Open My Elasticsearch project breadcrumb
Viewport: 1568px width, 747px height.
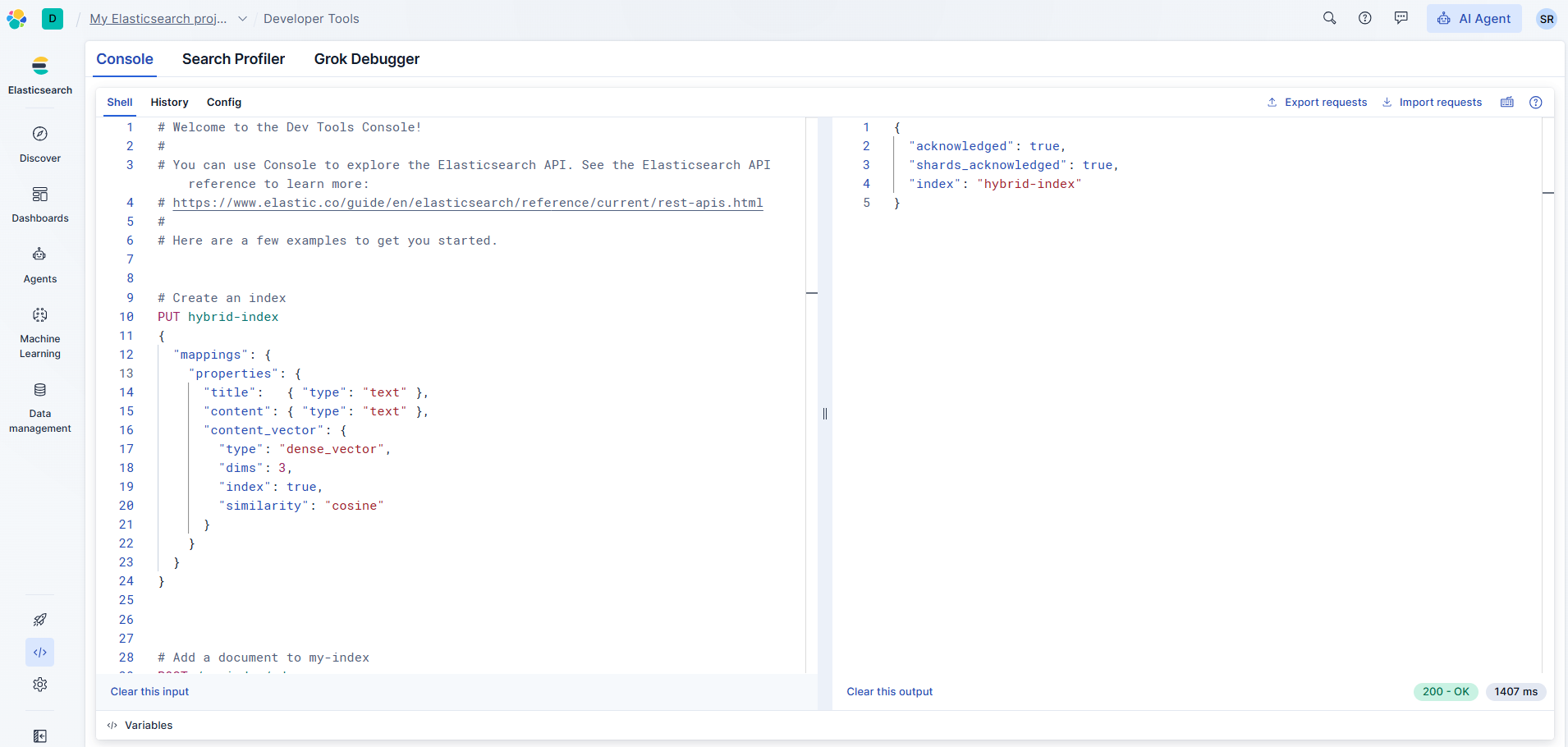coord(158,19)
